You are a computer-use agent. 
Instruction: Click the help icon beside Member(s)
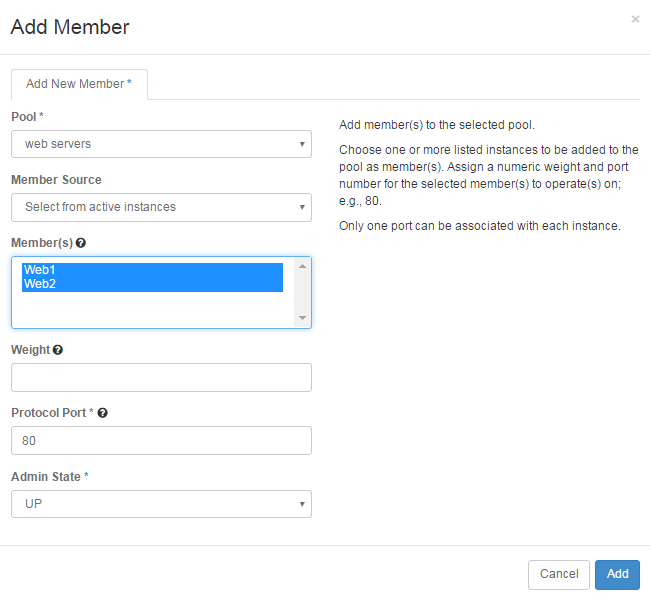[x=80, y=243]
